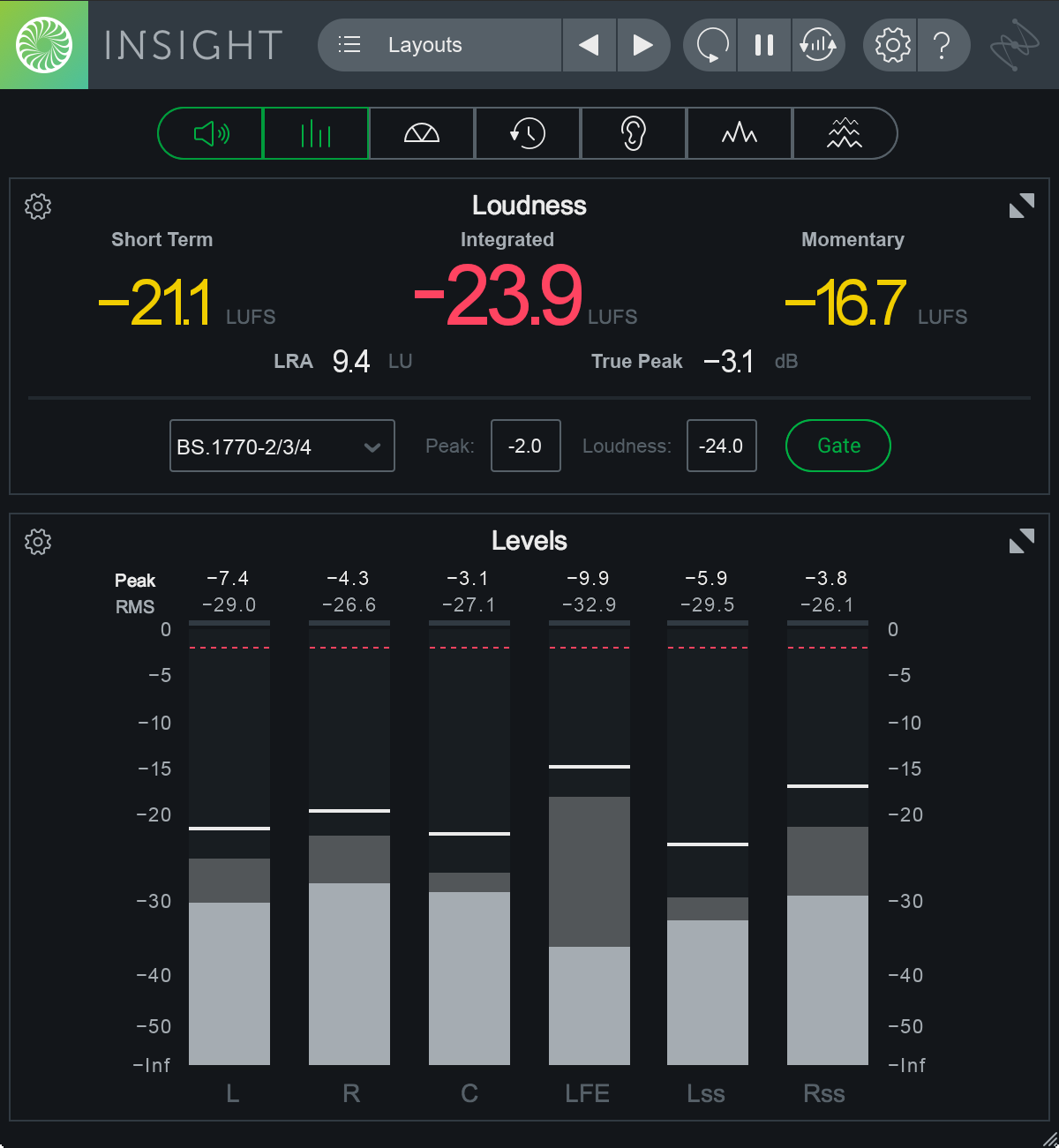Screen dimensions: 1059x1148
Task: Click the LFE channel level meter
Action: coord(590,844)
